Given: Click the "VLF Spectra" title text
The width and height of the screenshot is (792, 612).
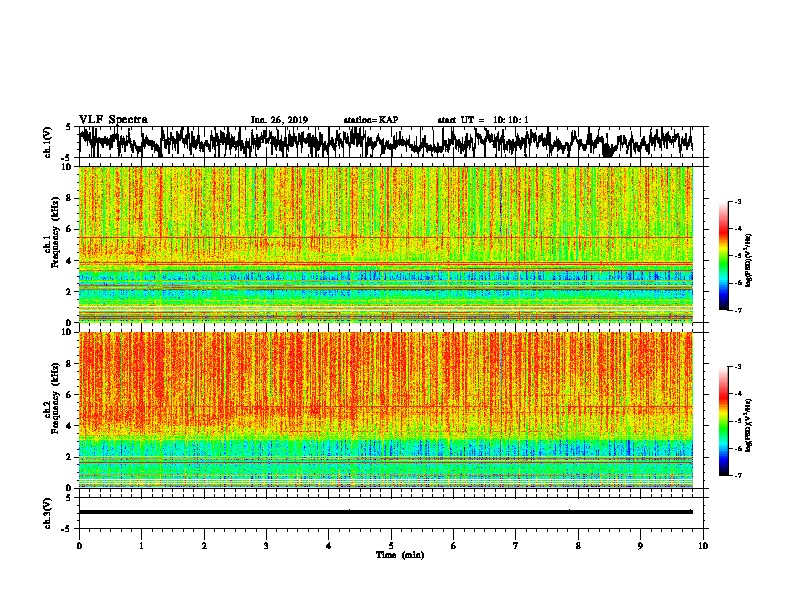Looking at the screenshot, I should 113,120.
